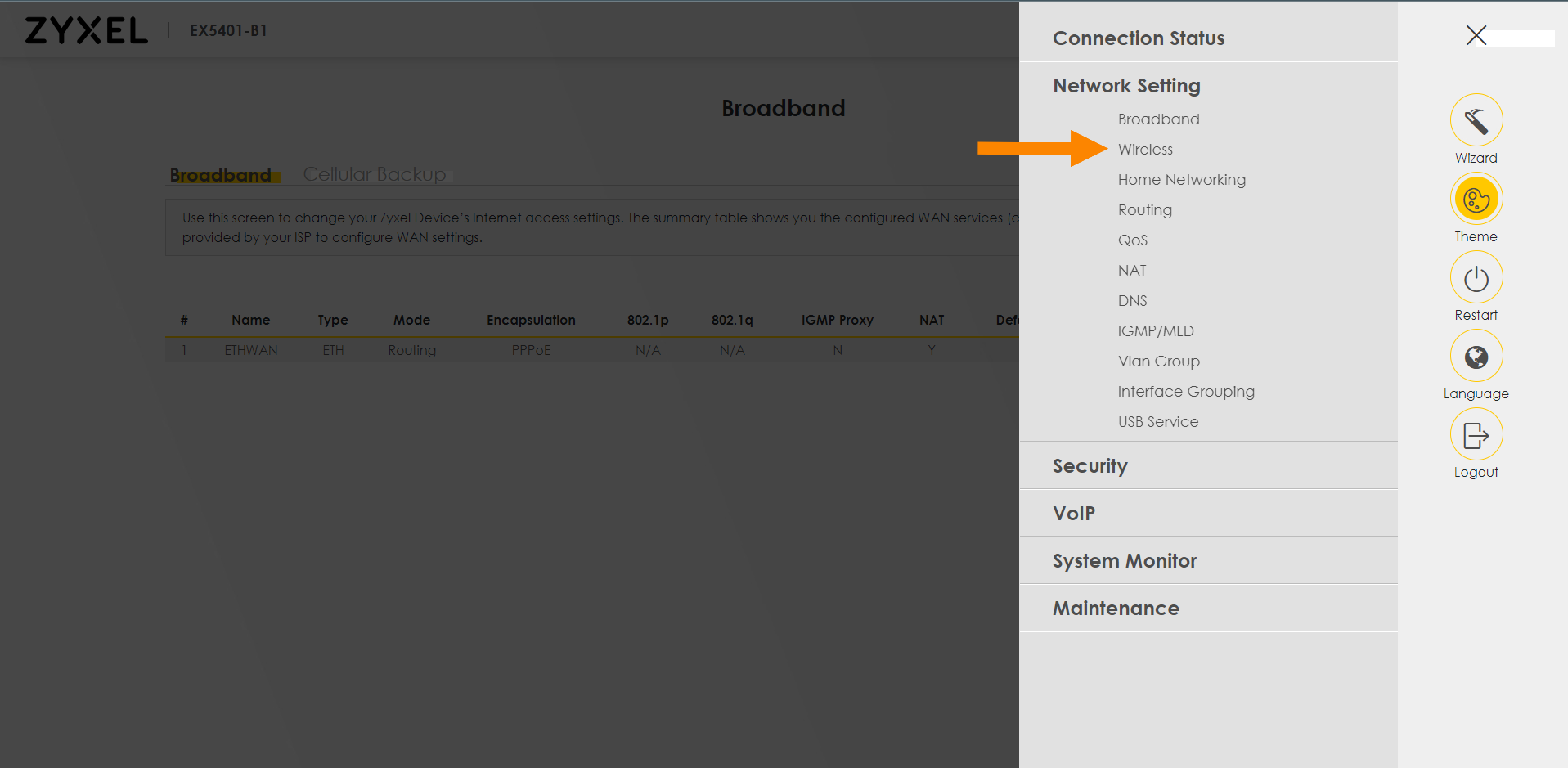The height and width of the screenshot is (768, 1568).
Task: Log out of the router
Action: tap(1476, 434)
